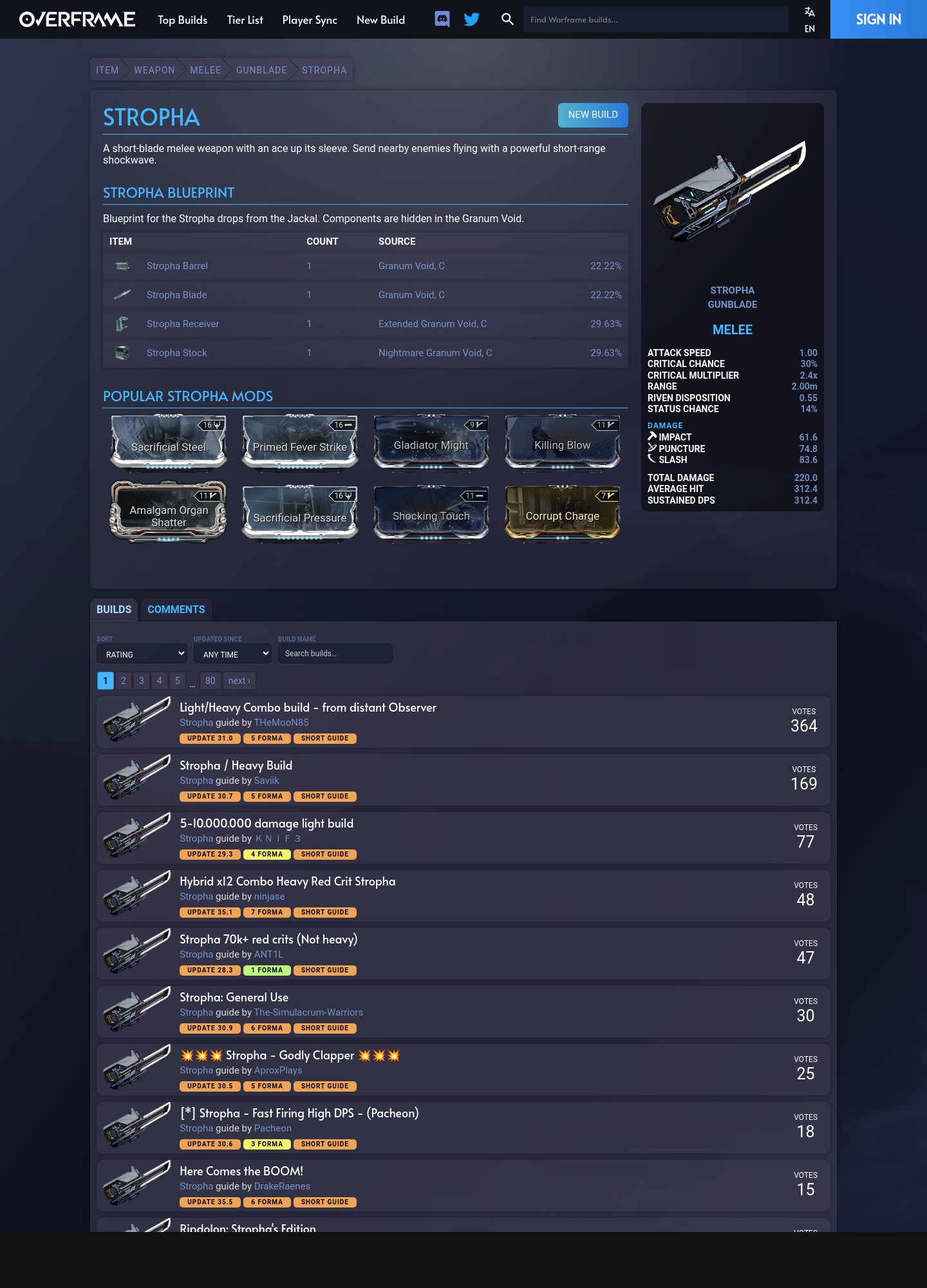The height and width of the screenshot is (1288, 927).
Task: Open the Light/Heavy Combo build title
Action: coord(308,707)
